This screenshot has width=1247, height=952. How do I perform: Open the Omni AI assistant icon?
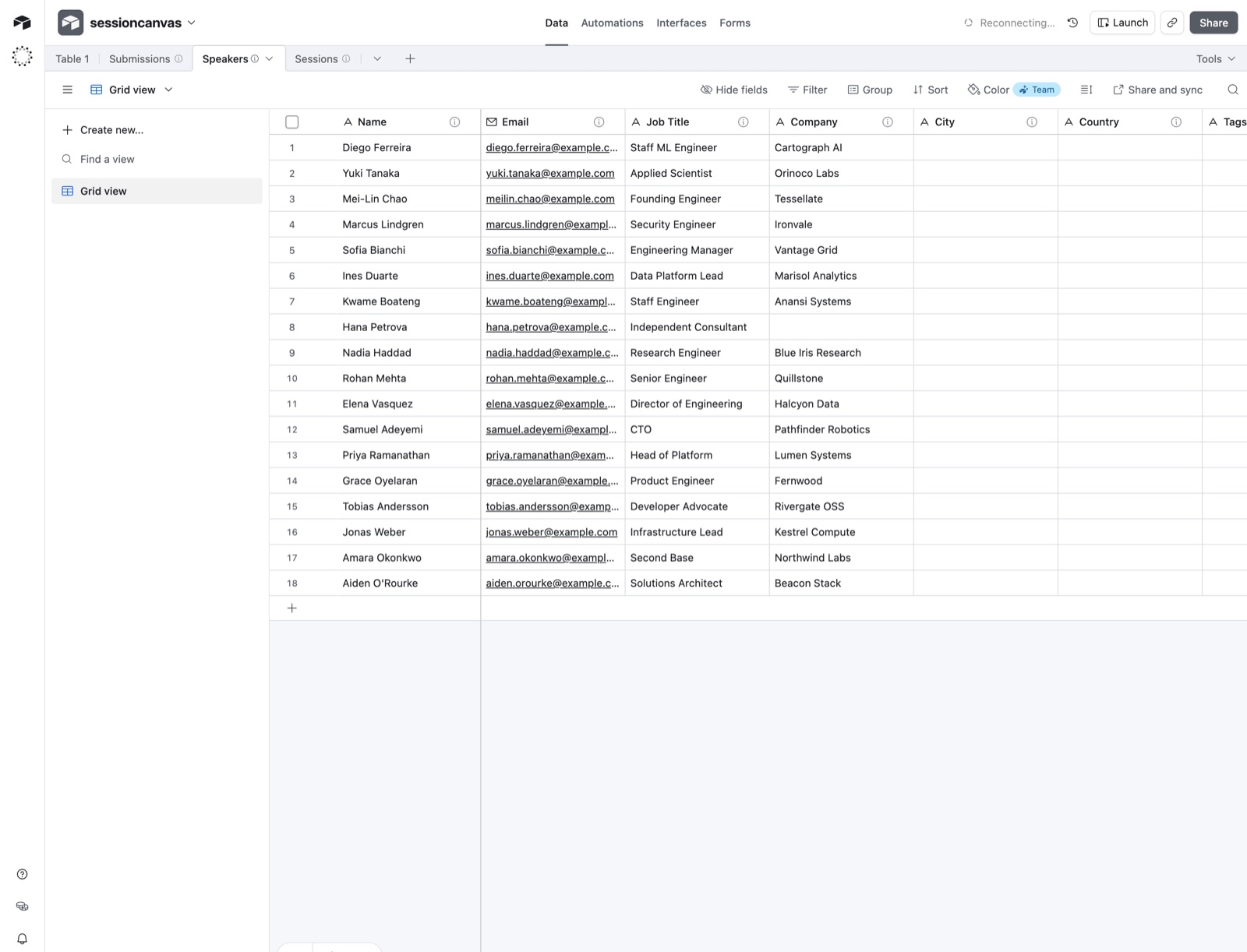point(22,56)
